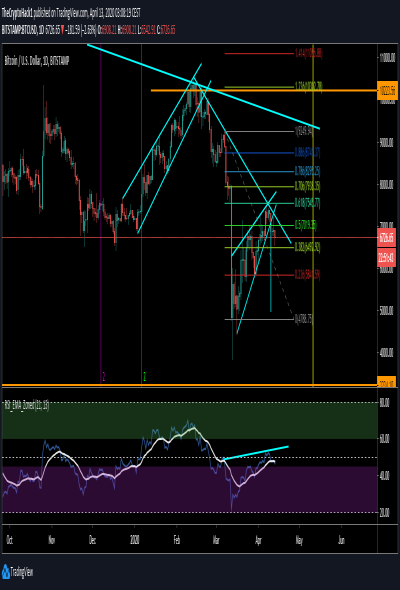Click the TradingView cloud logo icon
Screen dimensions: 400x590
coord(5,572)
